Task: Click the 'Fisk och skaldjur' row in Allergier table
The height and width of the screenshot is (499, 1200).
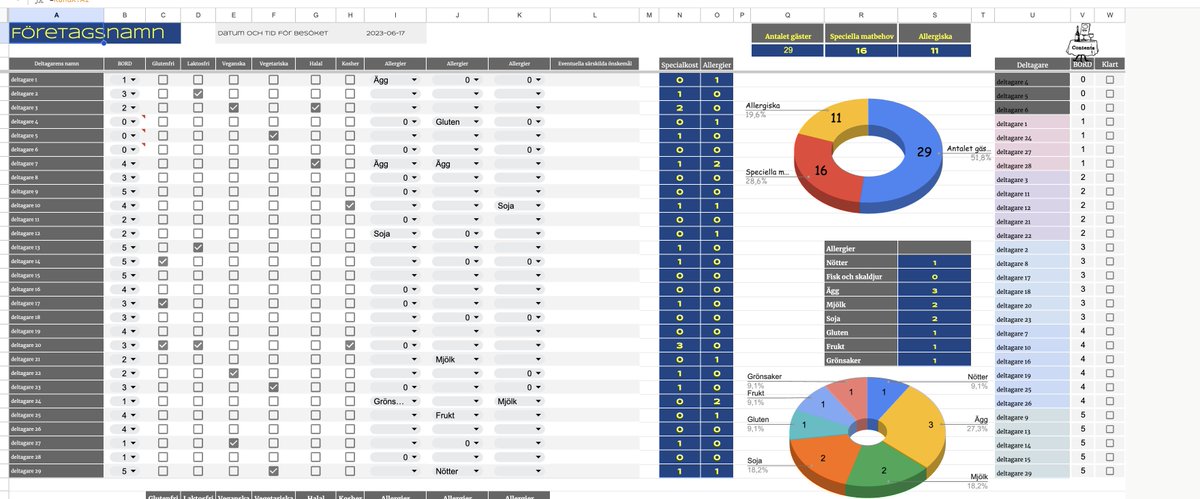Action: (x=896, y=276)
